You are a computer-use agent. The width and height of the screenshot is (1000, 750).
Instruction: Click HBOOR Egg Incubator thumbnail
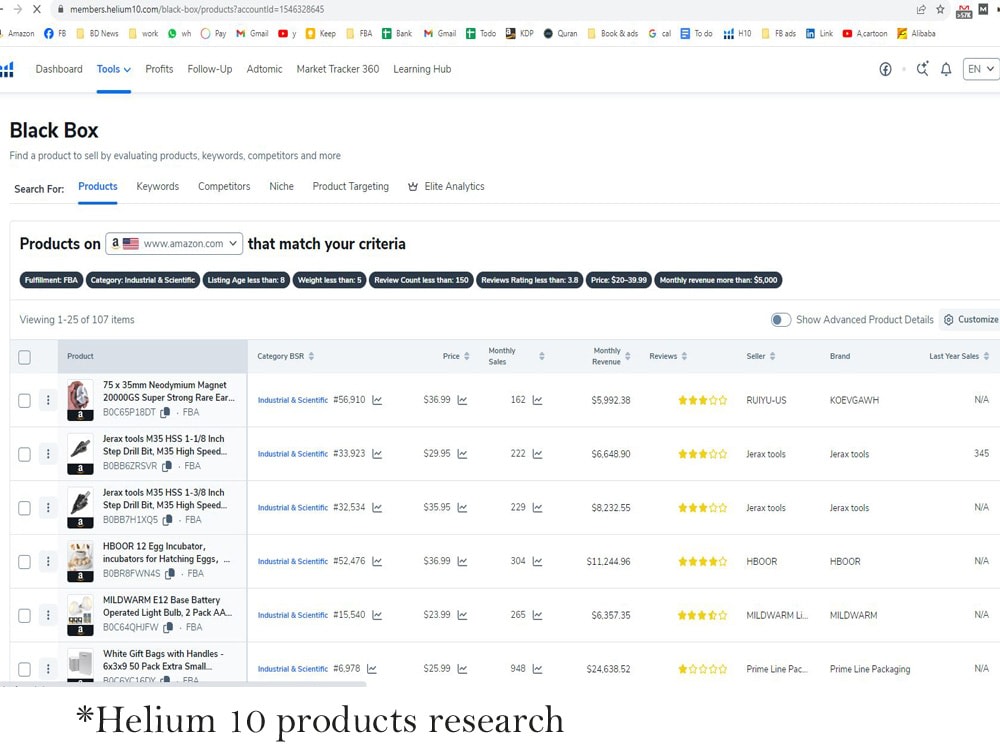coord(80,561)
